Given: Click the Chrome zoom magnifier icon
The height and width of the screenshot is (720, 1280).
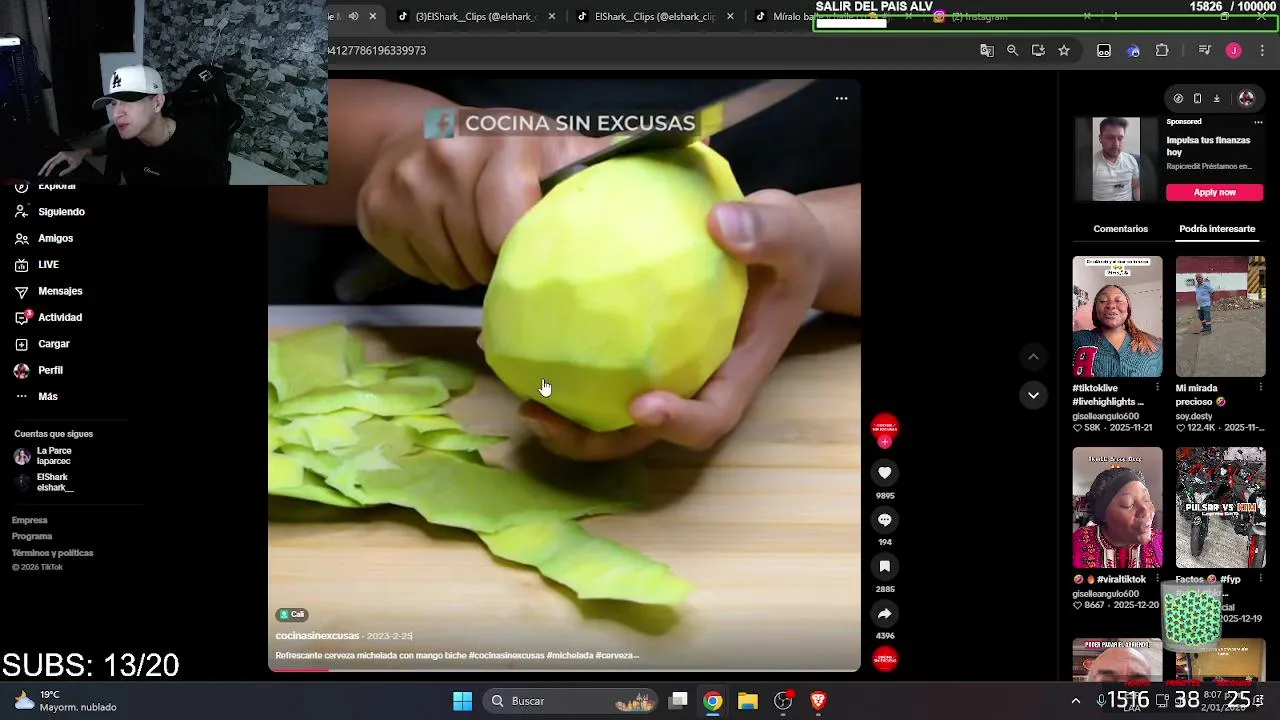Looking at the screenshot, I should point(1012,50).
